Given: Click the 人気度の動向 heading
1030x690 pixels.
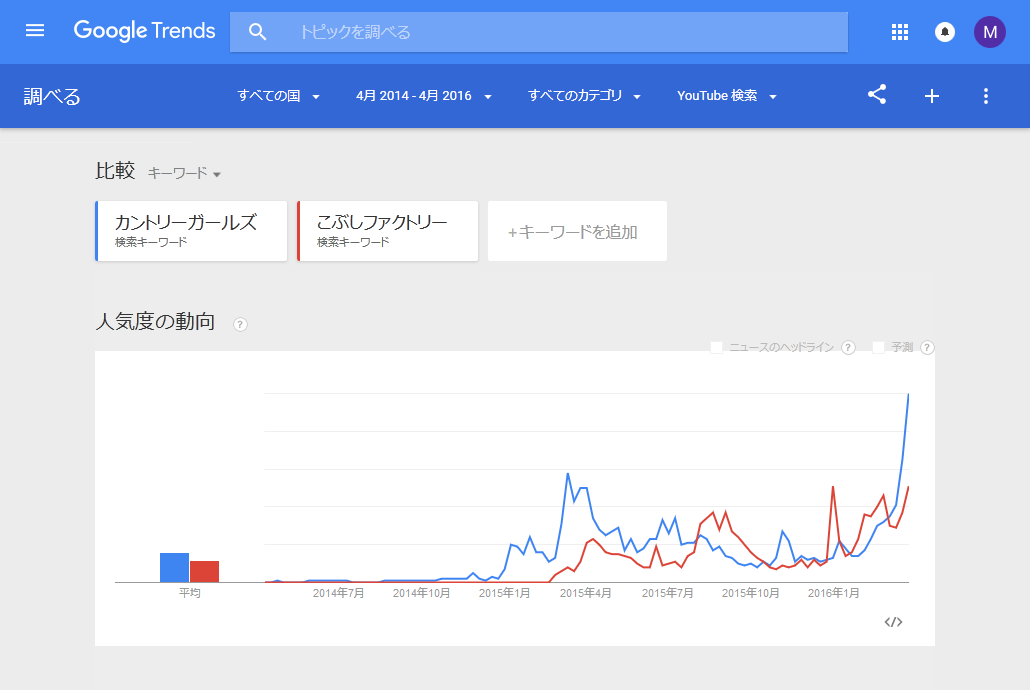Looking at the screenshot, I should click(x=156, y=321).
